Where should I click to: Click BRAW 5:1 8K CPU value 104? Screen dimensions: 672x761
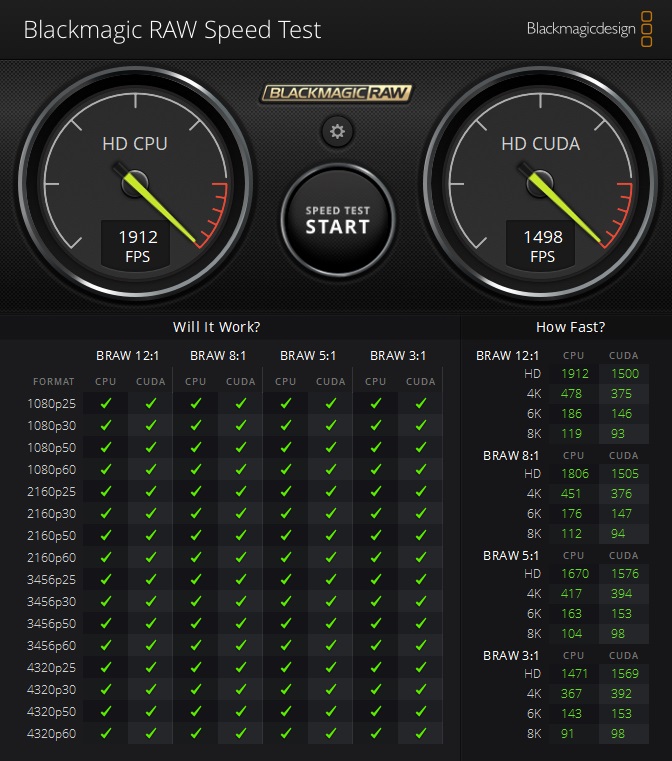[571, 633]
